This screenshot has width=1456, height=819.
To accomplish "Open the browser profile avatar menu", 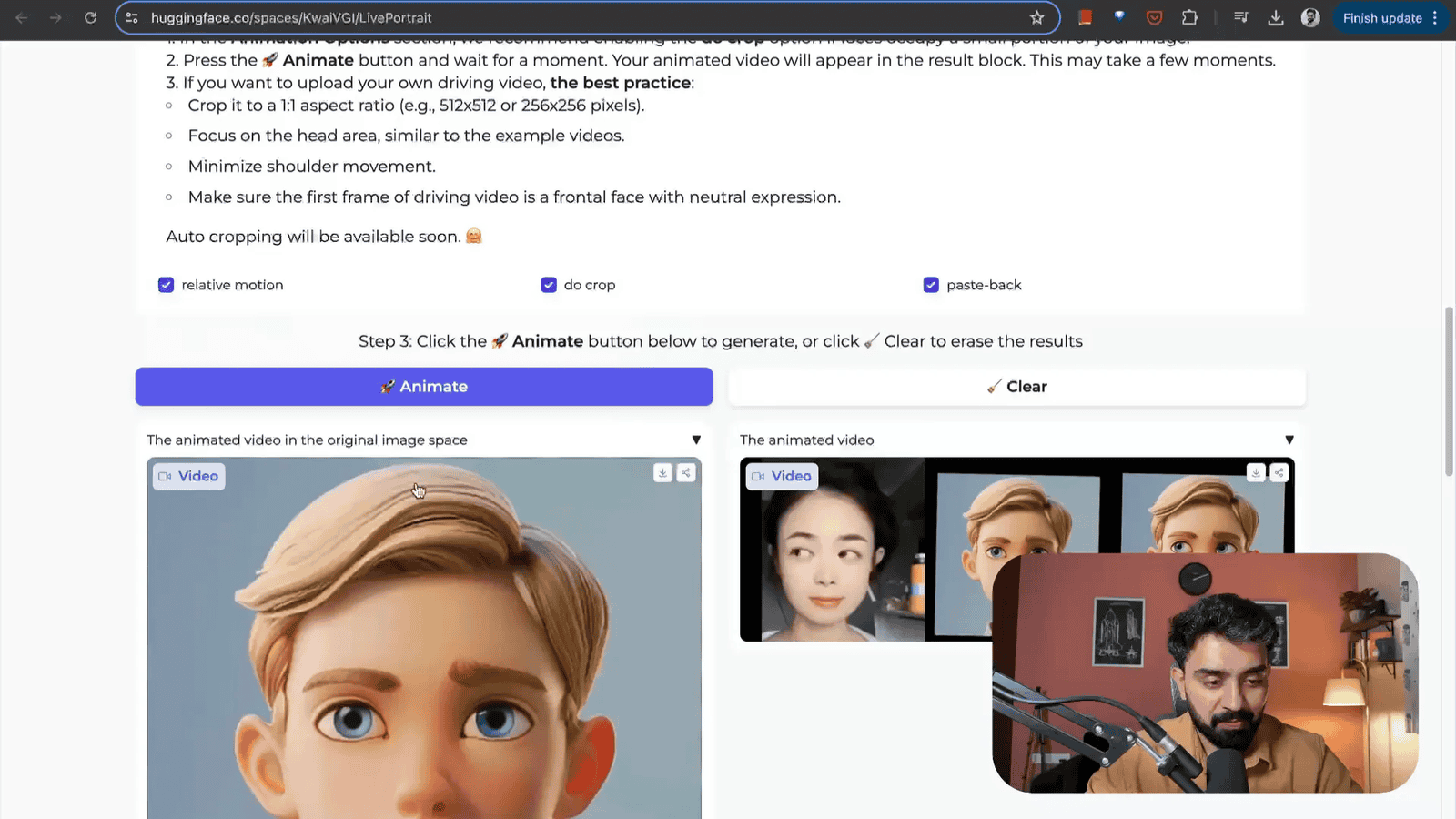I will (x=1309, y=16).
